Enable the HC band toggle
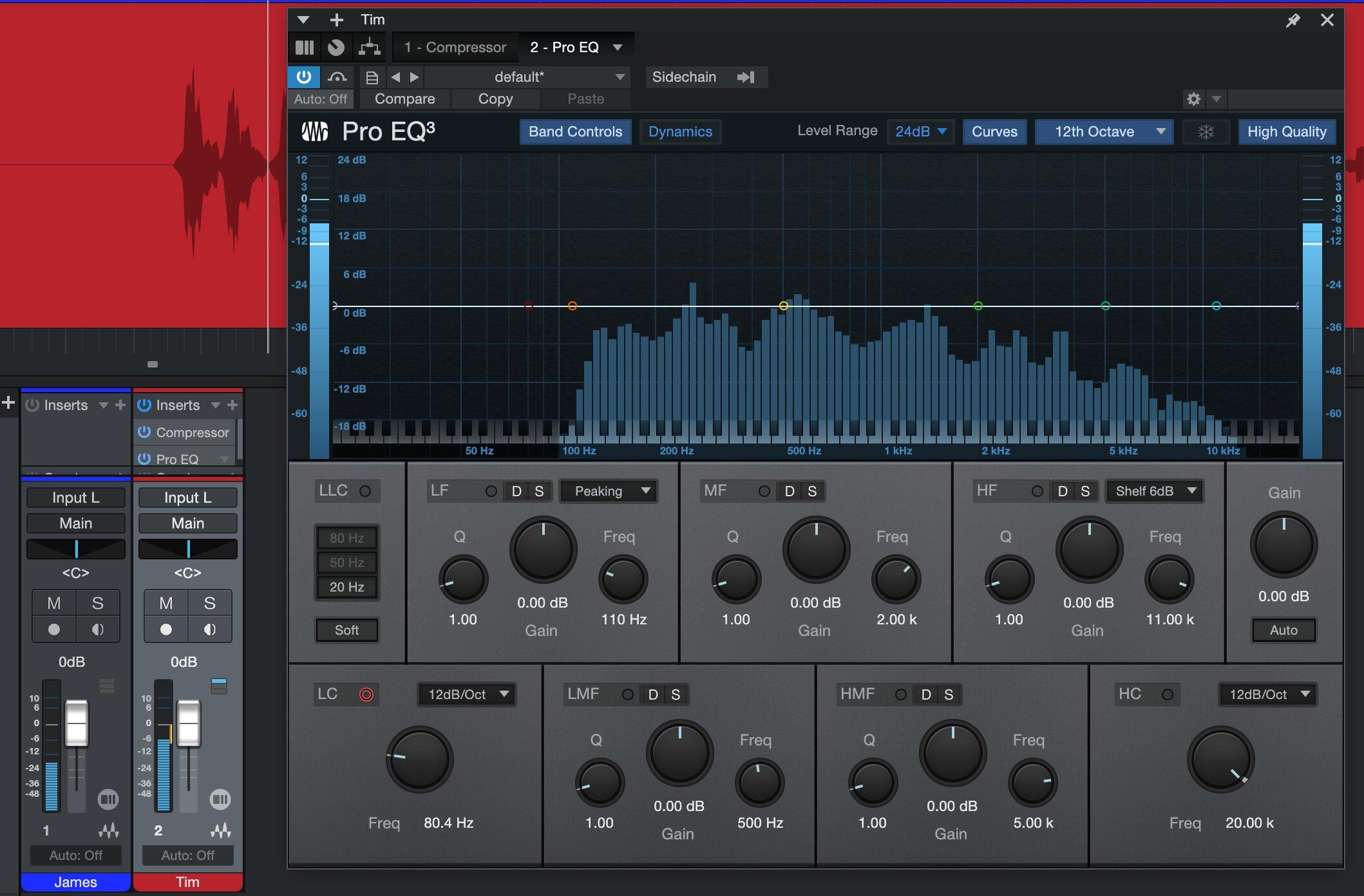Viewport: 1364px width, 896px height. [x=1167, y=695]
